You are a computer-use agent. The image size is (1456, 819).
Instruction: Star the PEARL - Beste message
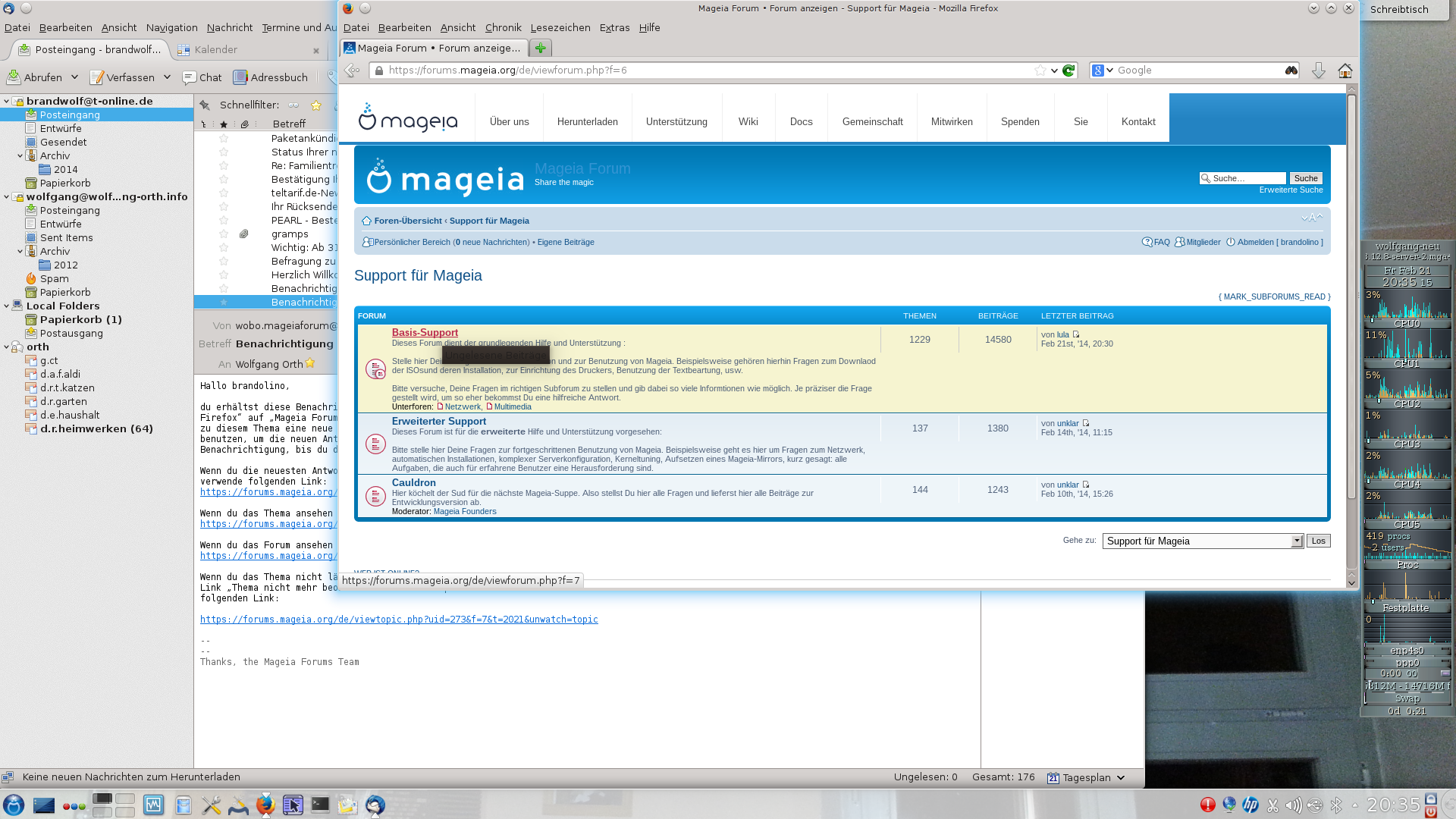(x=224, y=220)
